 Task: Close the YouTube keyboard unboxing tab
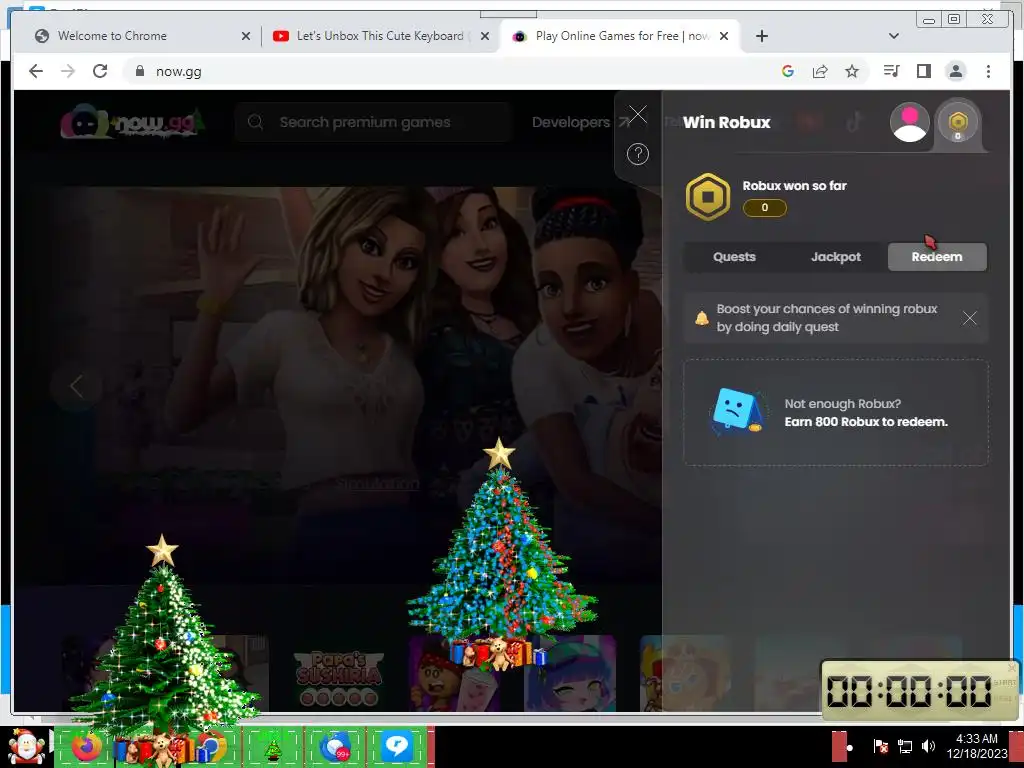point(485,36)
